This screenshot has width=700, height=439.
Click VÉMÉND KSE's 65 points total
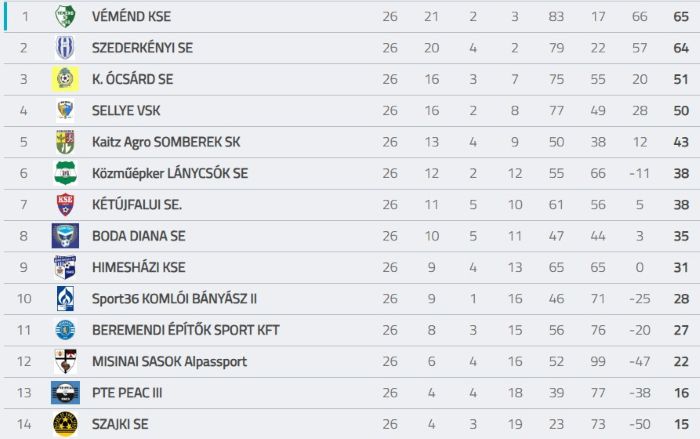coord(681,17)
